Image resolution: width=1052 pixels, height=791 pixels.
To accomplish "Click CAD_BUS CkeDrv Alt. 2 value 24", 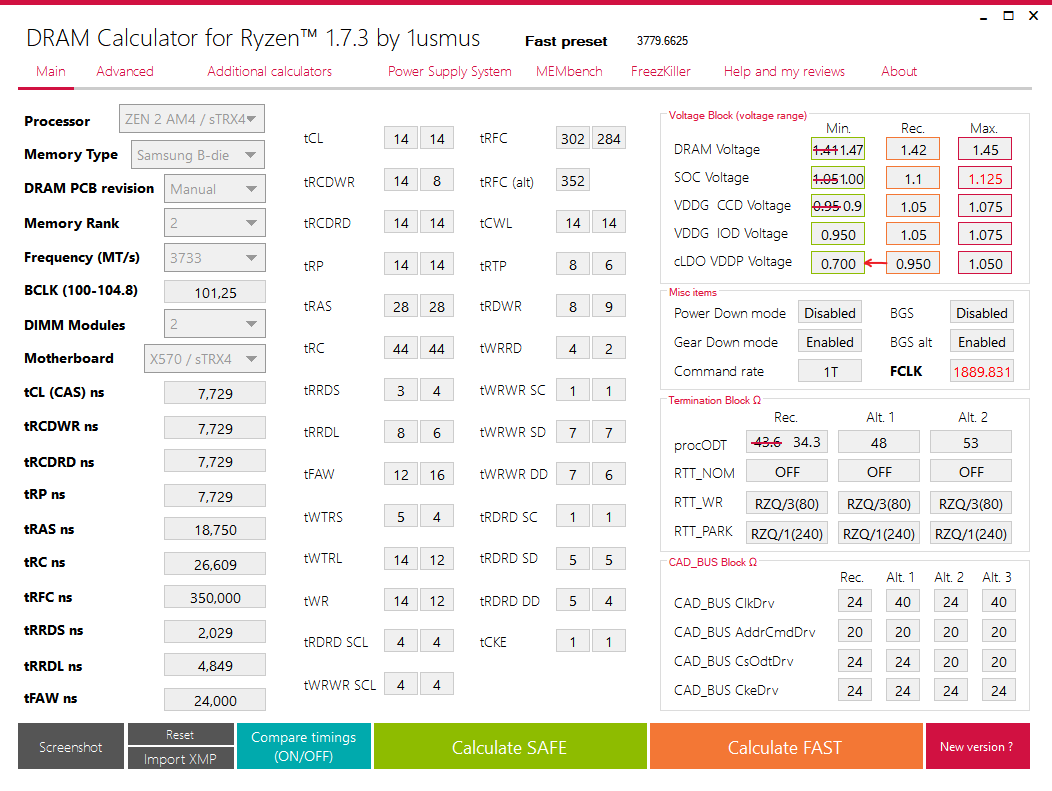I will [951, 690].
